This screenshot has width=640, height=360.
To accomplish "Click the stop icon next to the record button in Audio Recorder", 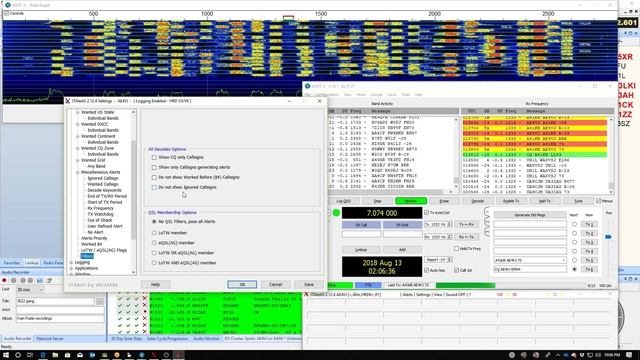I will click(13, 280).
